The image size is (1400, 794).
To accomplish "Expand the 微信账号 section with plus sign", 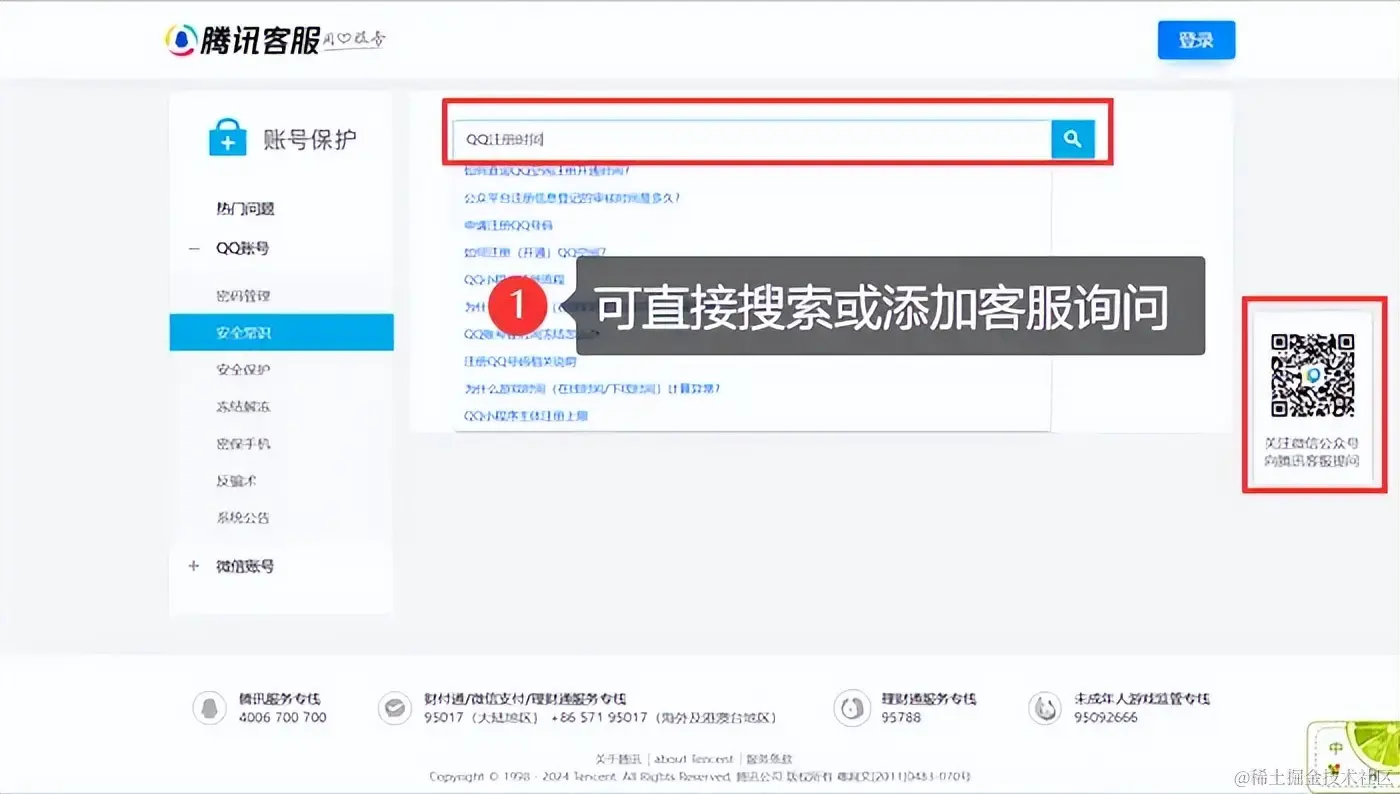I will (x=194, y=566).
